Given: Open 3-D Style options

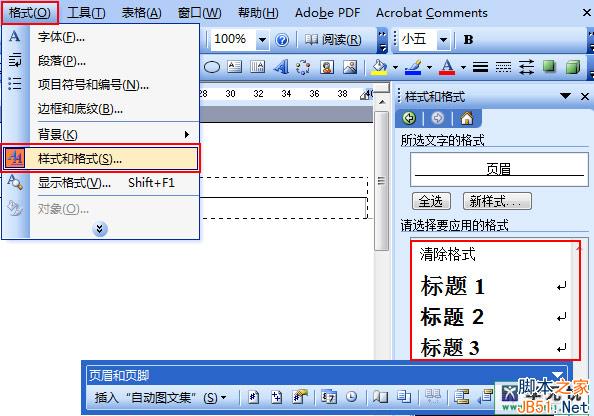Looking at the screenshot, I should pos(573,67).
